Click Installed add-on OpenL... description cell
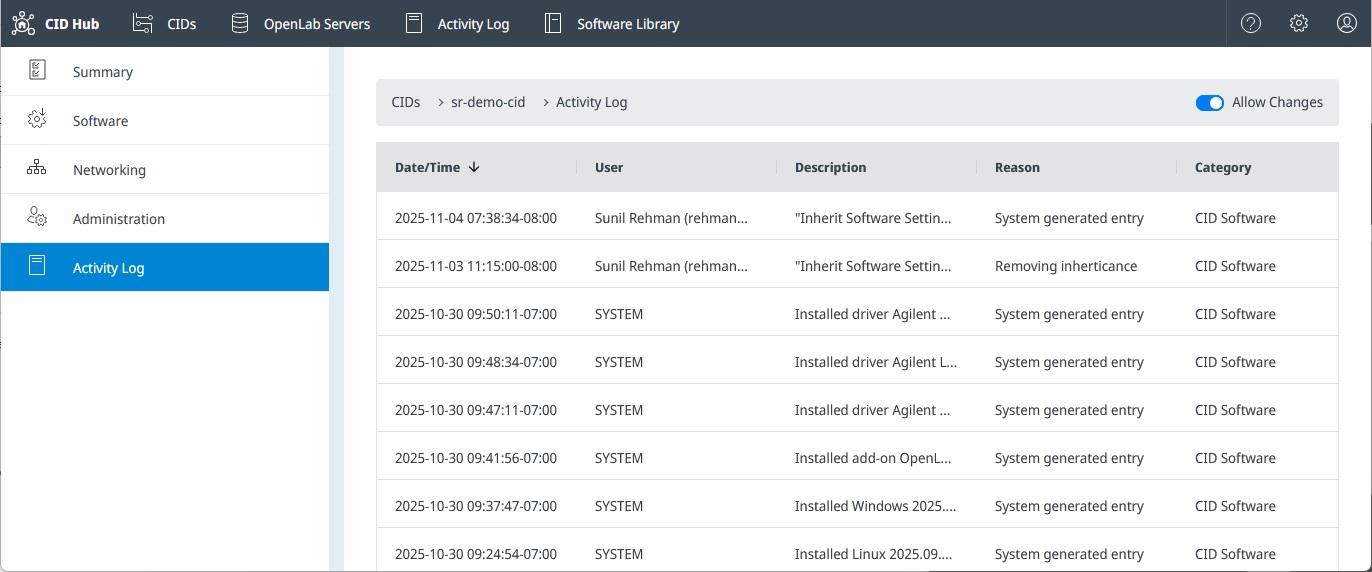 pos(873,458)
